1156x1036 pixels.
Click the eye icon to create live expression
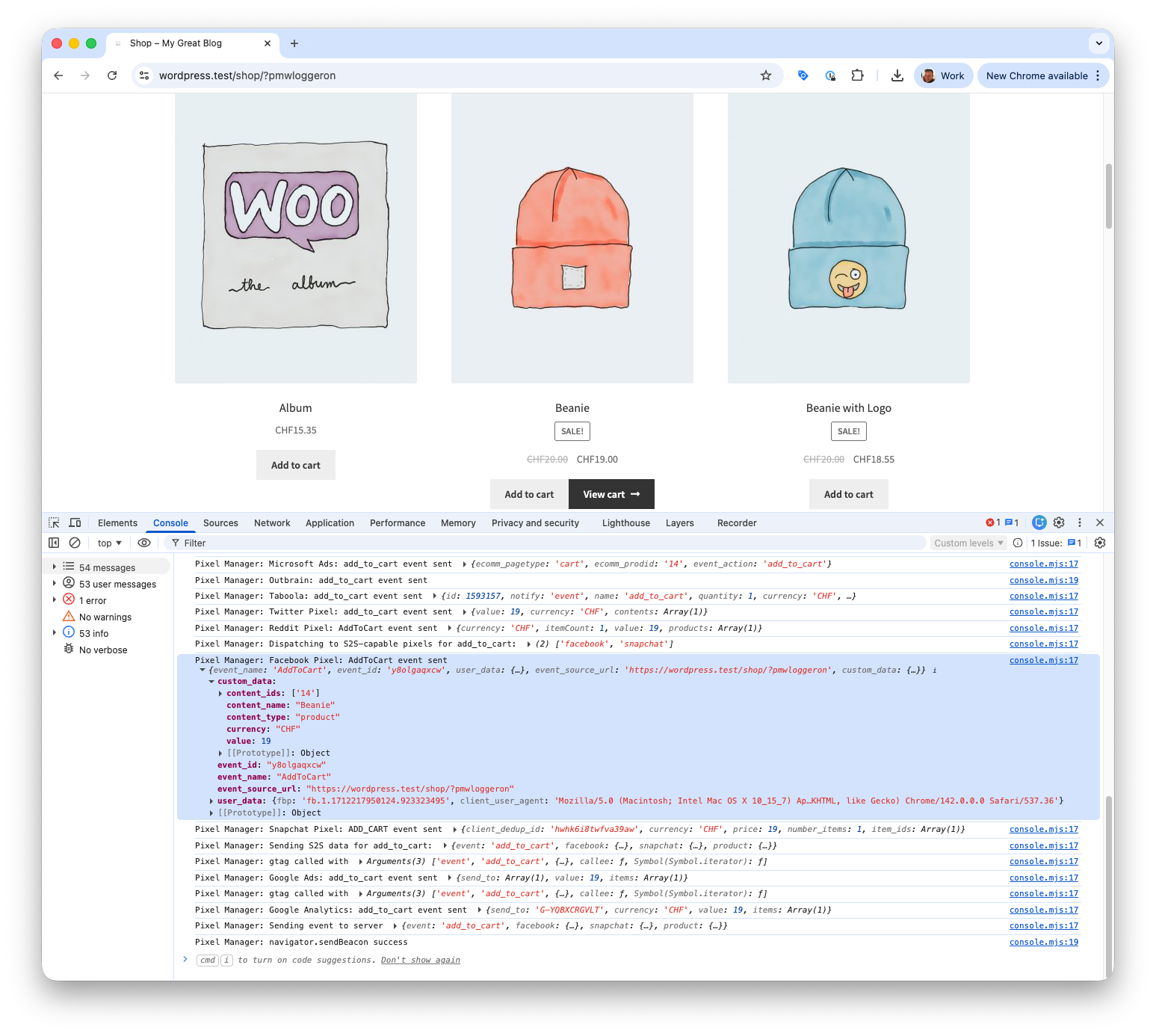pos(144,543)
